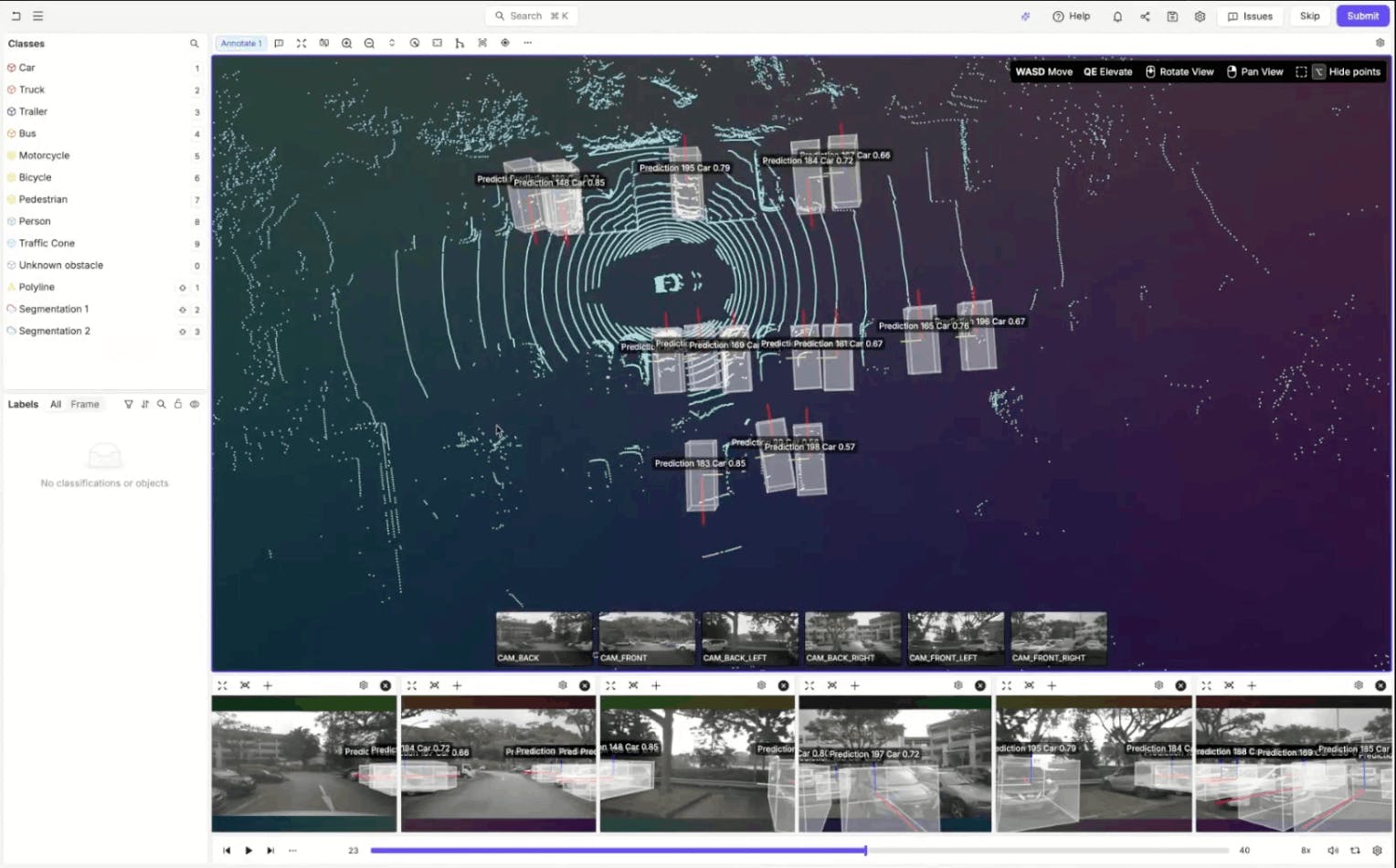Open the filter icon in the Labels panel
Screen dimensions: 1396x868
[x=129, y=404]
